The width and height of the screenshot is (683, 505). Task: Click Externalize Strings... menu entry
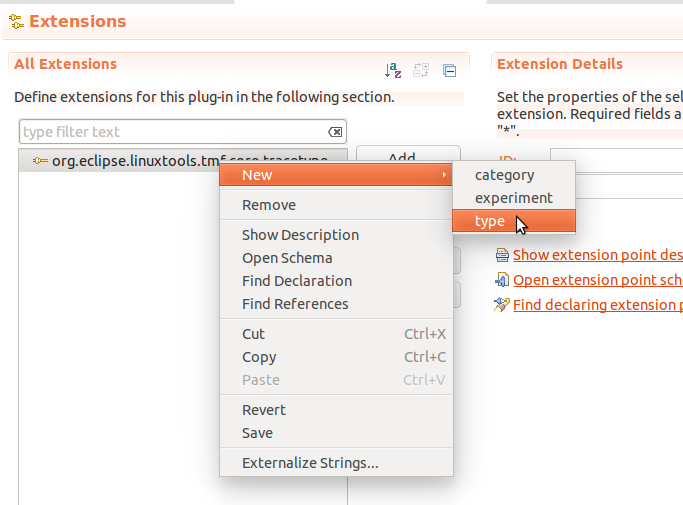310,463
